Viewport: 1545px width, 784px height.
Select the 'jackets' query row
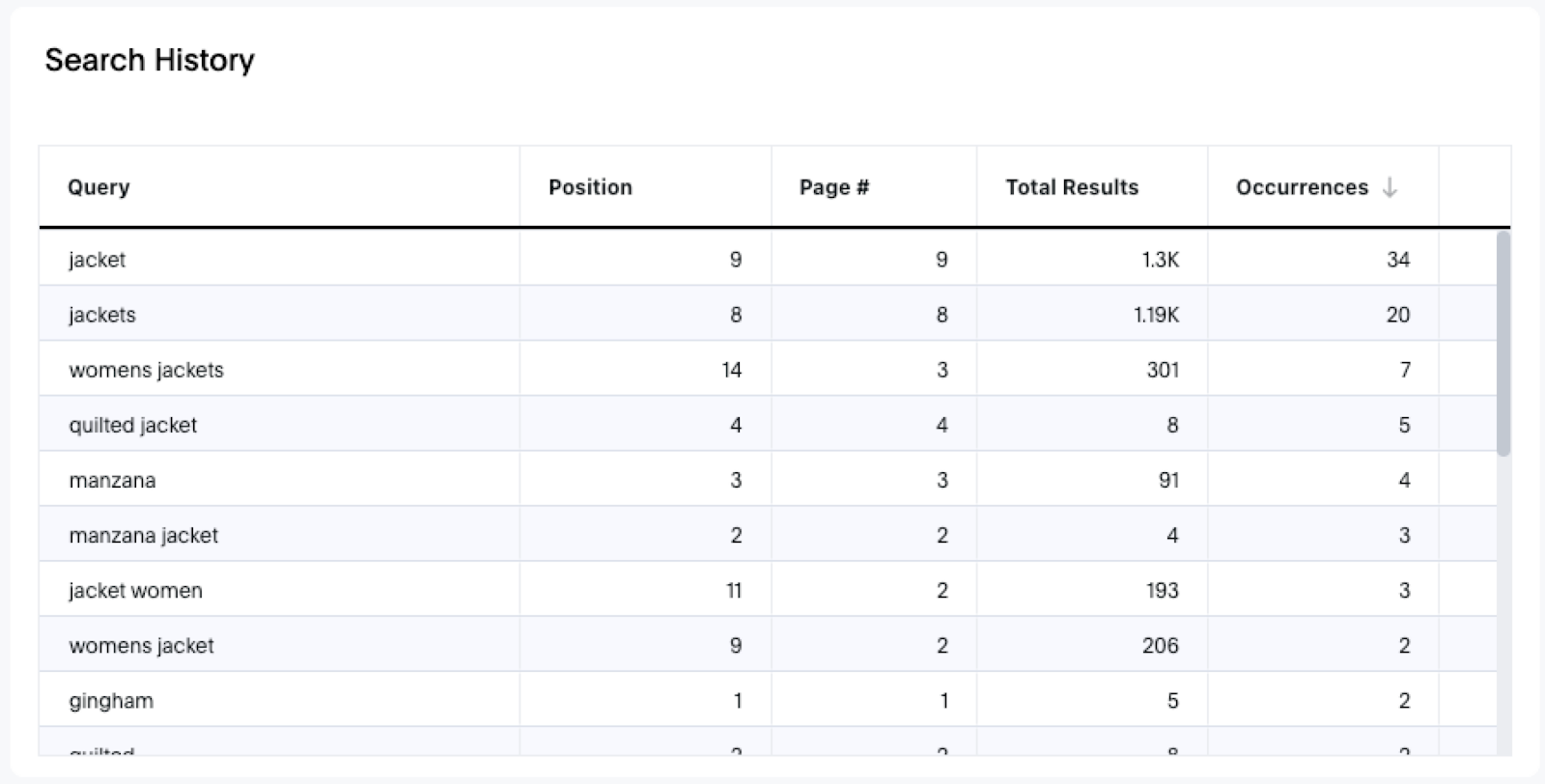tap(102, 315)
